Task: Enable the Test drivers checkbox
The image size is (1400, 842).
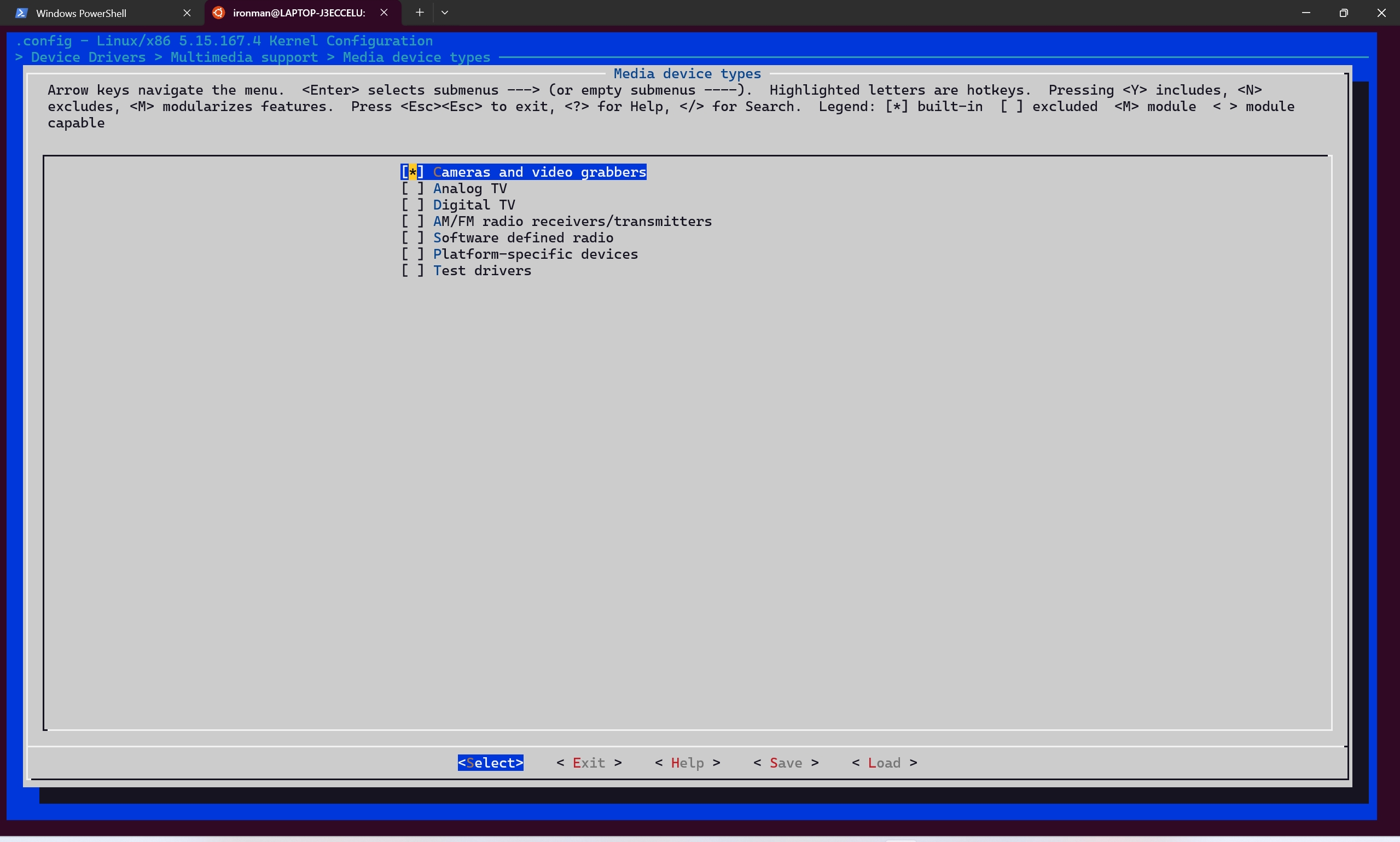Action: 413,271
